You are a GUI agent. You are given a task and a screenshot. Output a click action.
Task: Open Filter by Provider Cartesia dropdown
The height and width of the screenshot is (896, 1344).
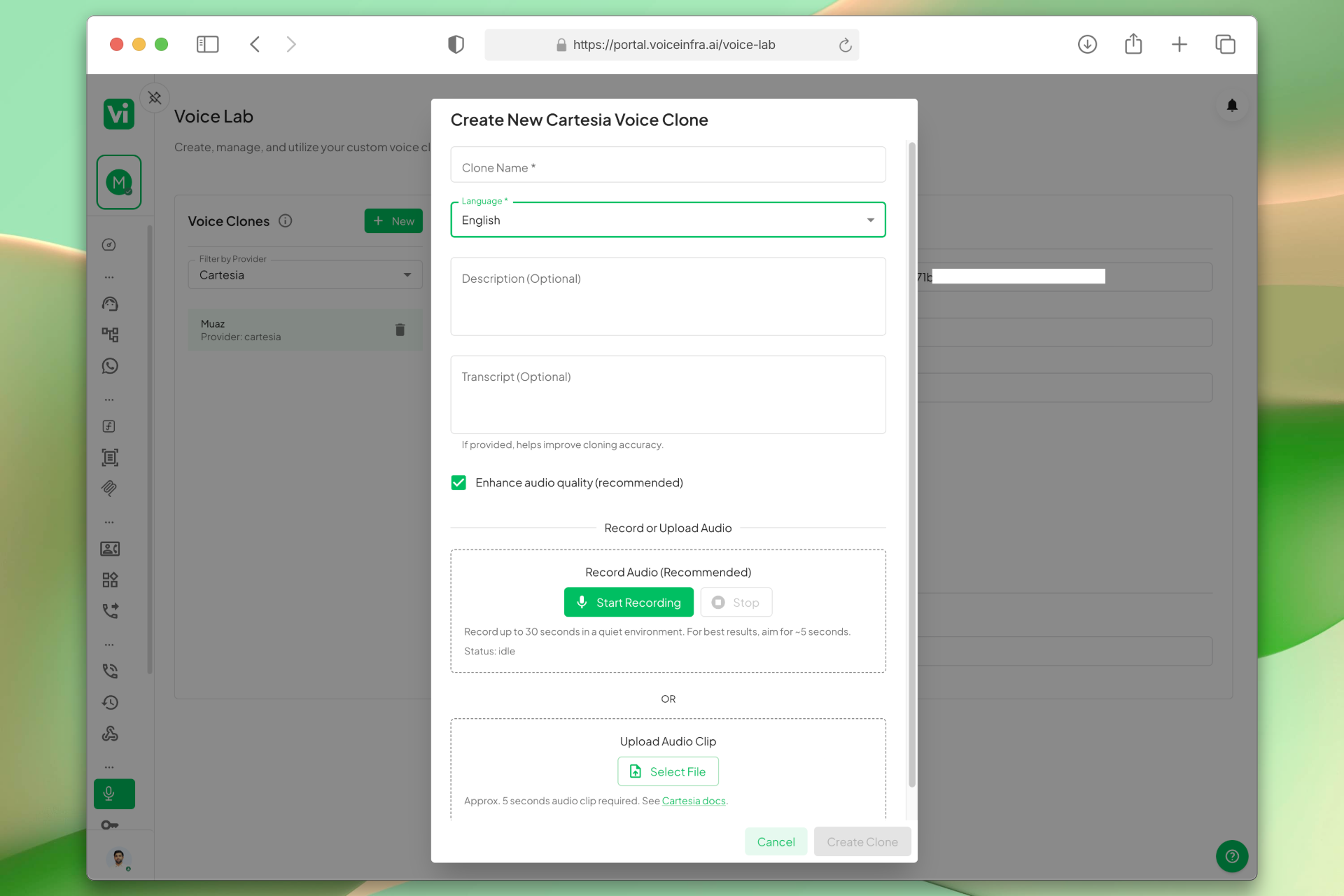click(x=305, y=274)
